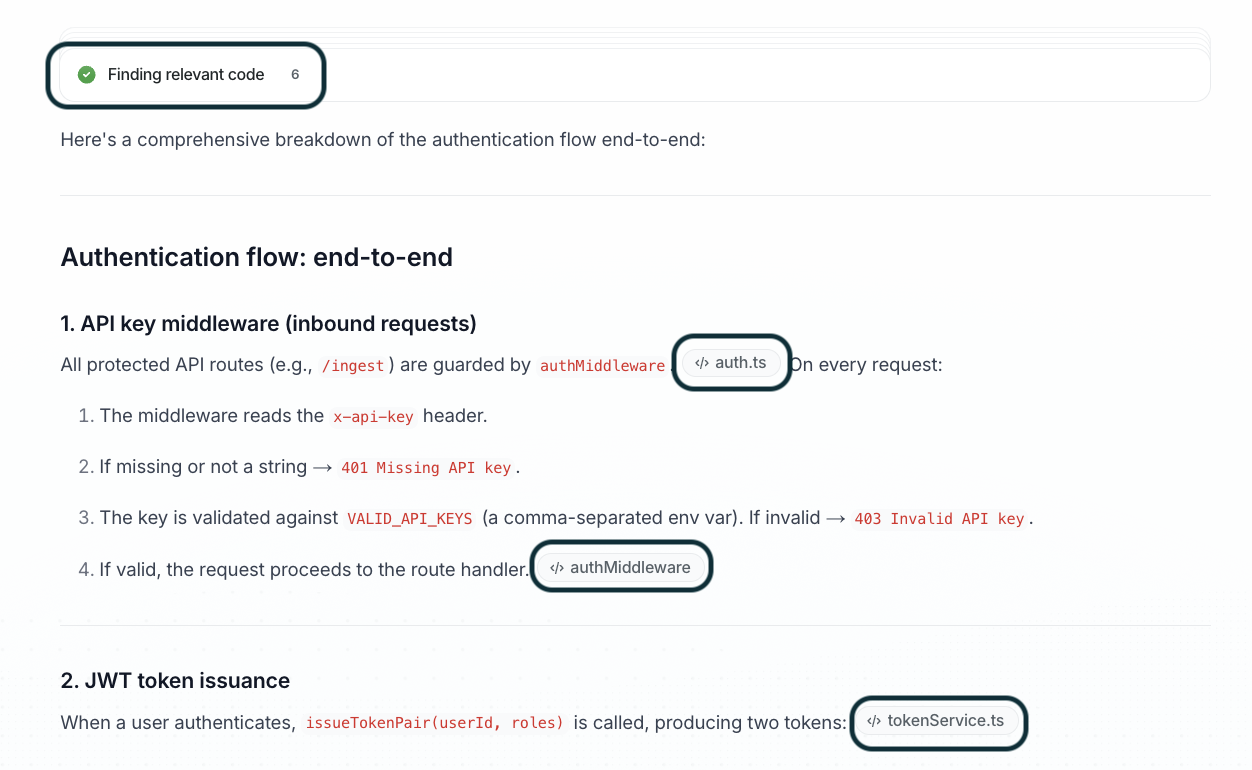The width and height of the screenshot is (1252, 770).
Task: Click the green checkmark status icon
Action: coord(87,75)
